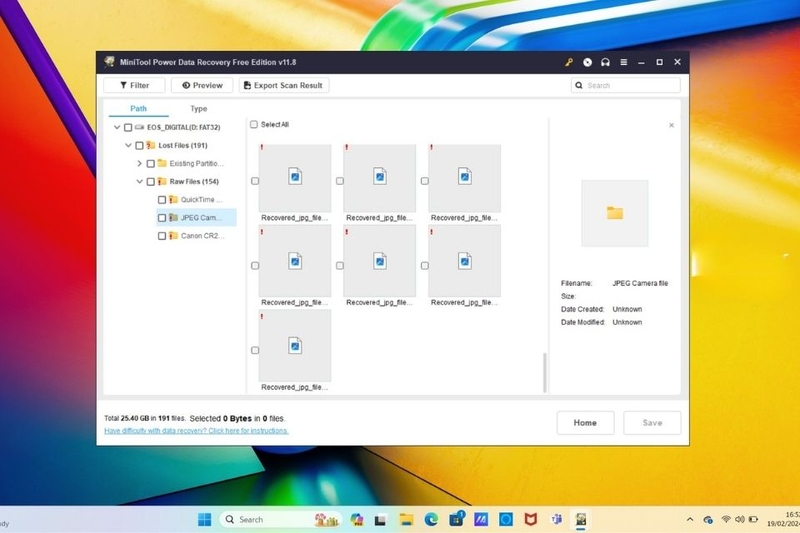Click the 'JPEG Camera file' filename value
Viewport: 800px width, 533px height.
coord(640,283)
